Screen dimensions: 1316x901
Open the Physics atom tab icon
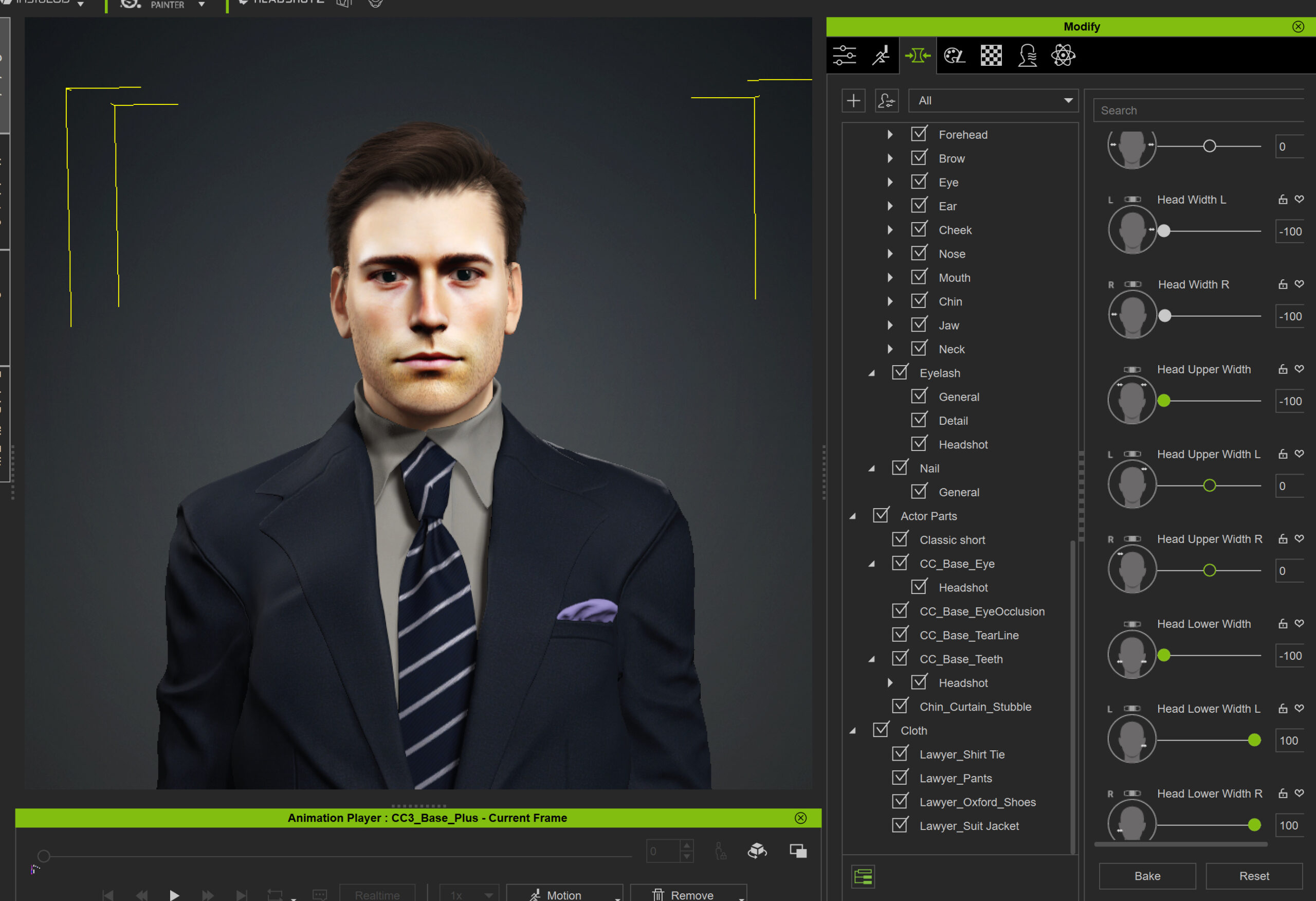click(x=1063, y=56)
